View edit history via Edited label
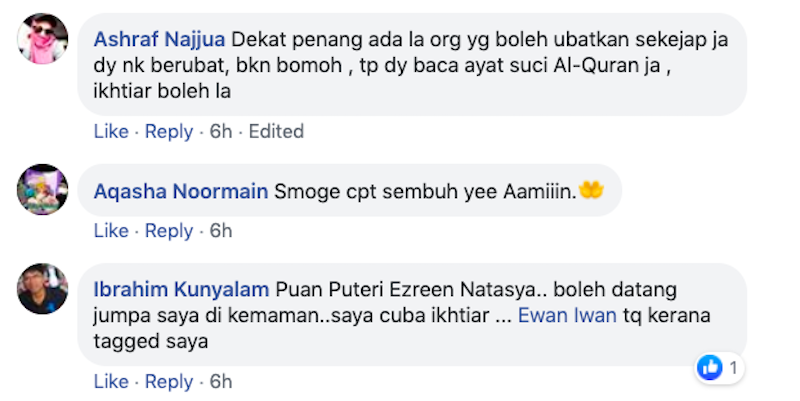Image resolution: width=800 pixels, height=401 pixels. click(x=276, y=131)
